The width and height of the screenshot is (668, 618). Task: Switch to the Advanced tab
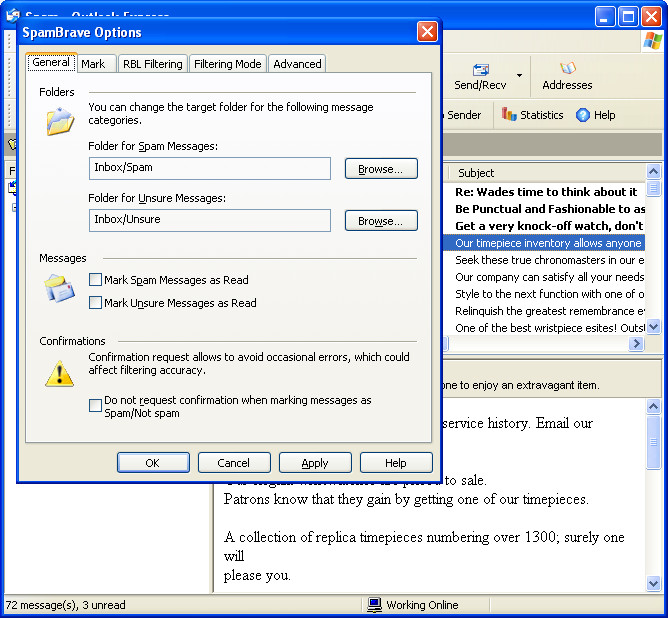(297, 64)
